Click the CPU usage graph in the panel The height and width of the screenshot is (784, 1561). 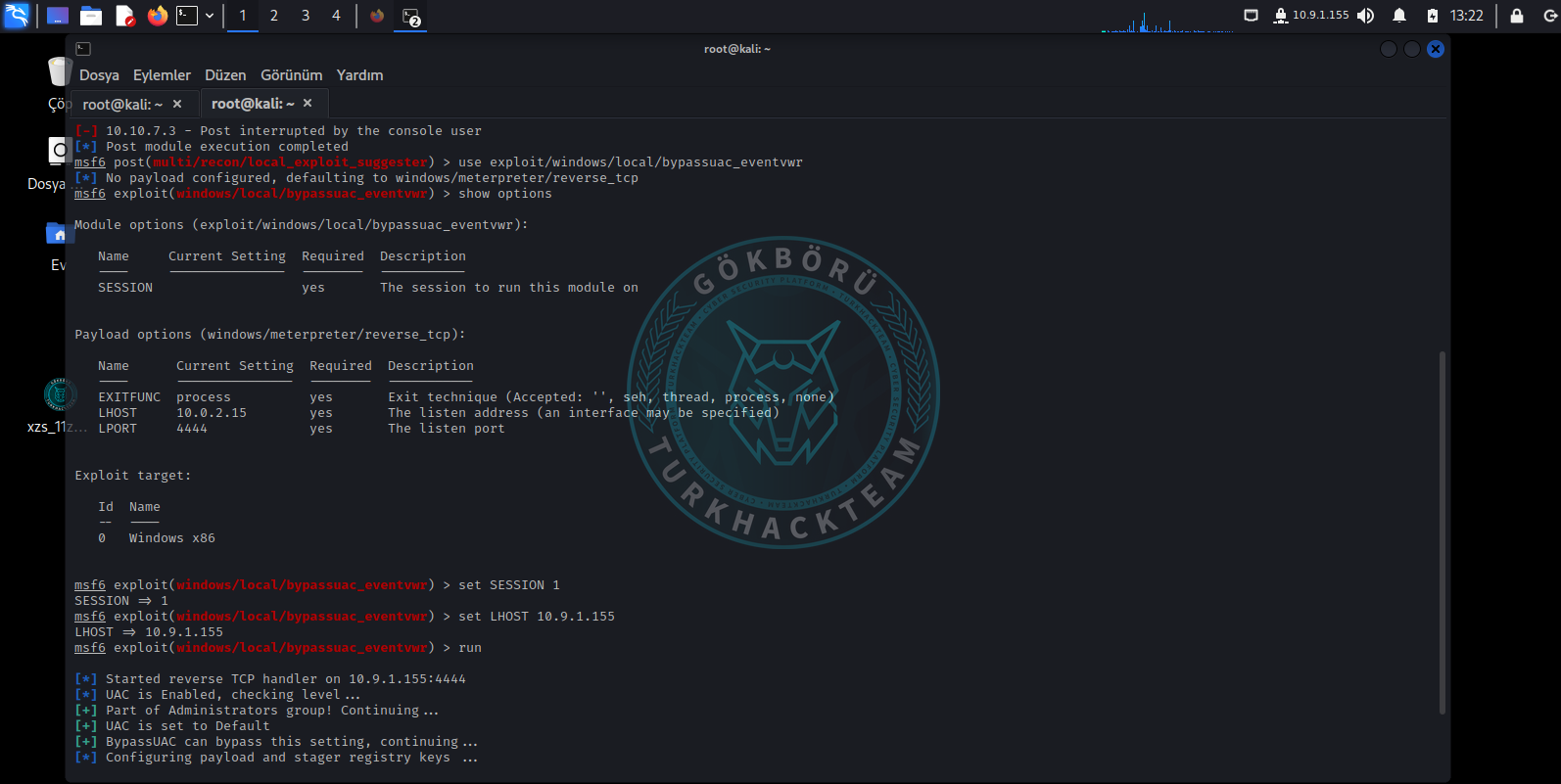tap(1167, 22)
